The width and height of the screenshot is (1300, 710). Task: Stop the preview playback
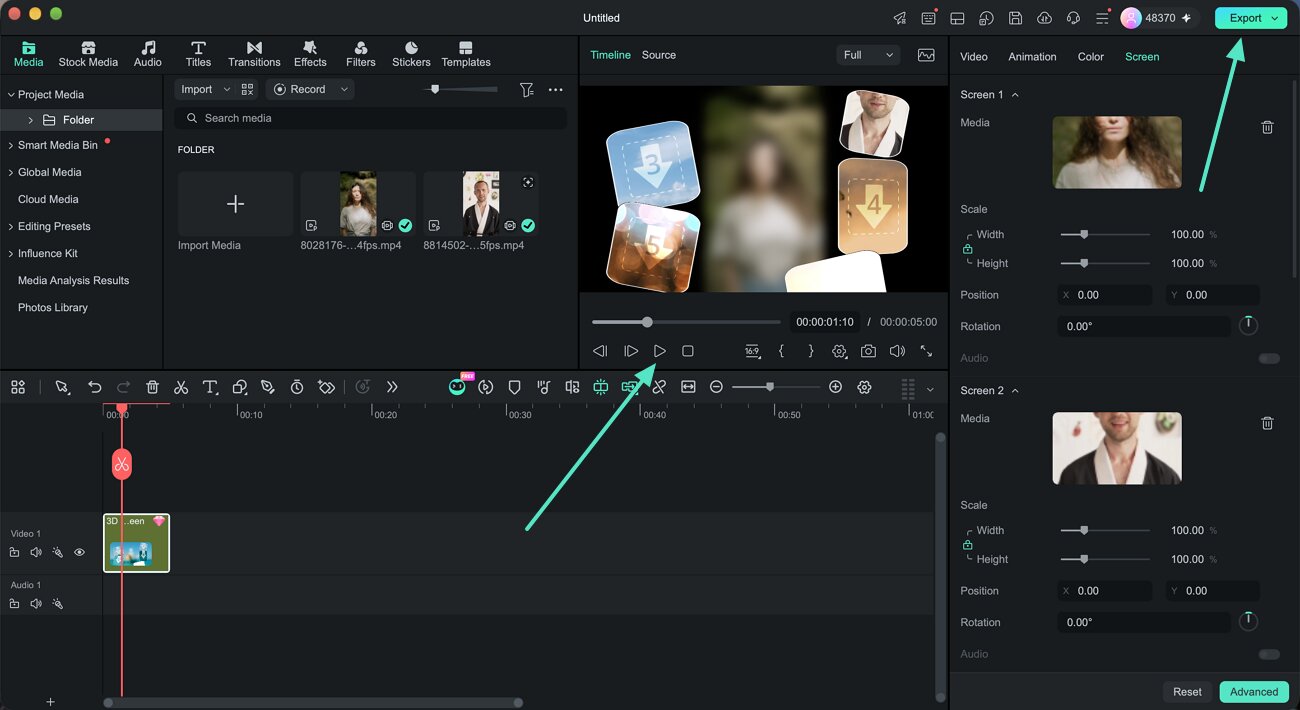688,351
